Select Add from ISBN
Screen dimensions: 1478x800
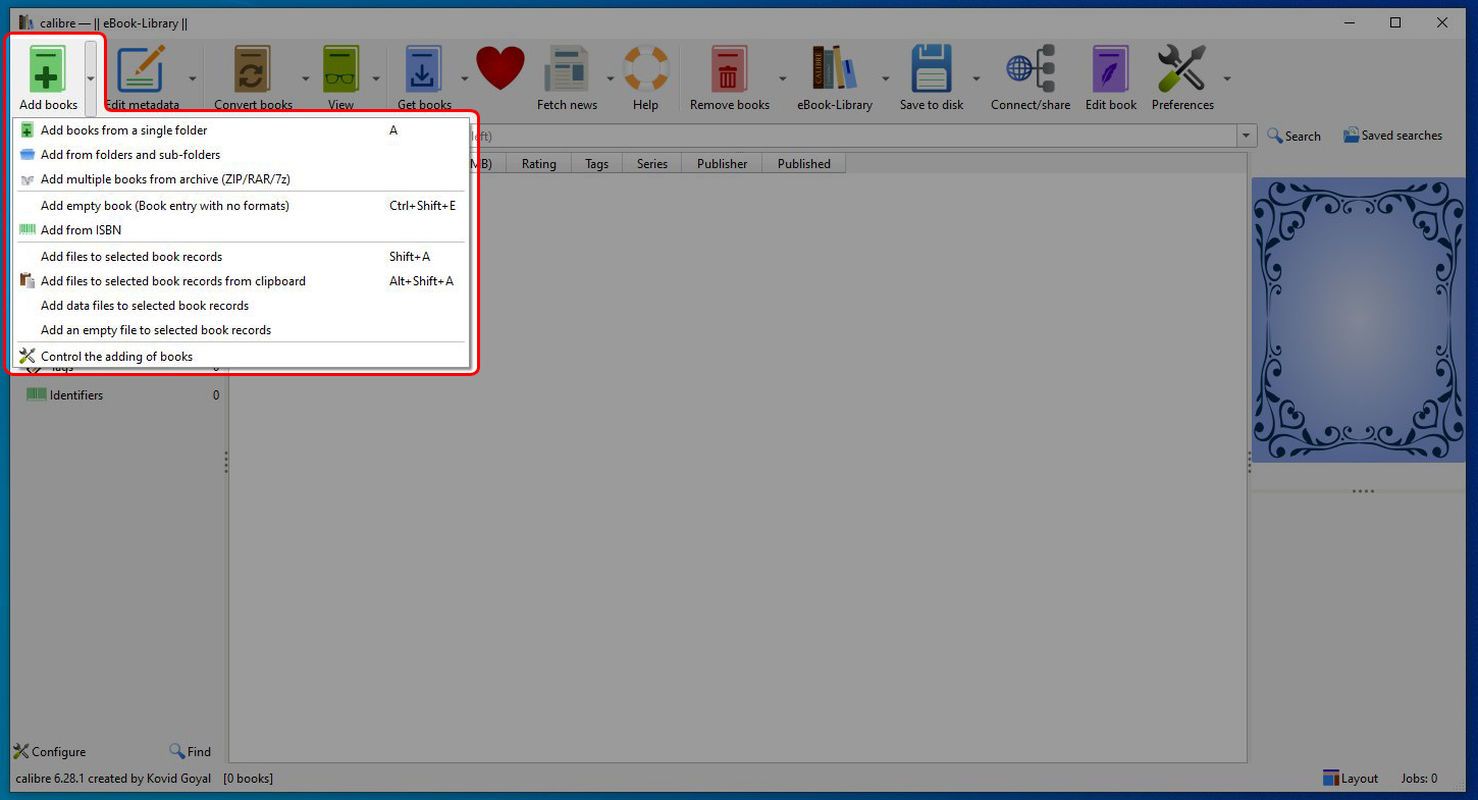[240, 230]
